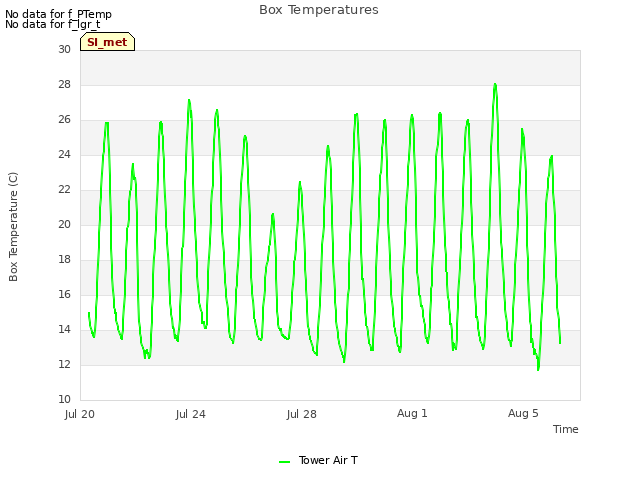Click the Jul 20 x-axis tick label
Screen dimensions: 640x480
(x=80, y=414)
